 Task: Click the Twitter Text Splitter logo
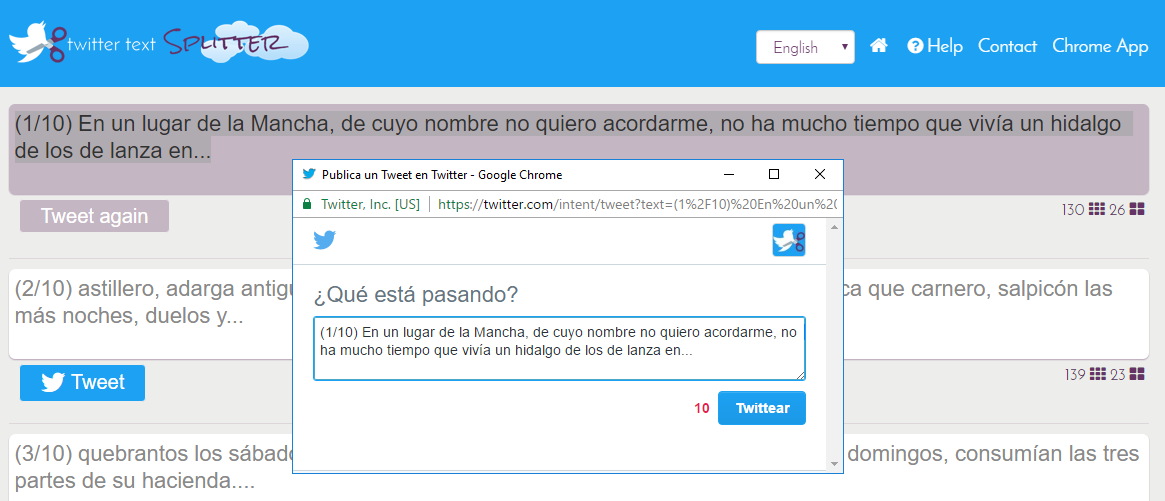pyautogui.click(x=158, y=43)
